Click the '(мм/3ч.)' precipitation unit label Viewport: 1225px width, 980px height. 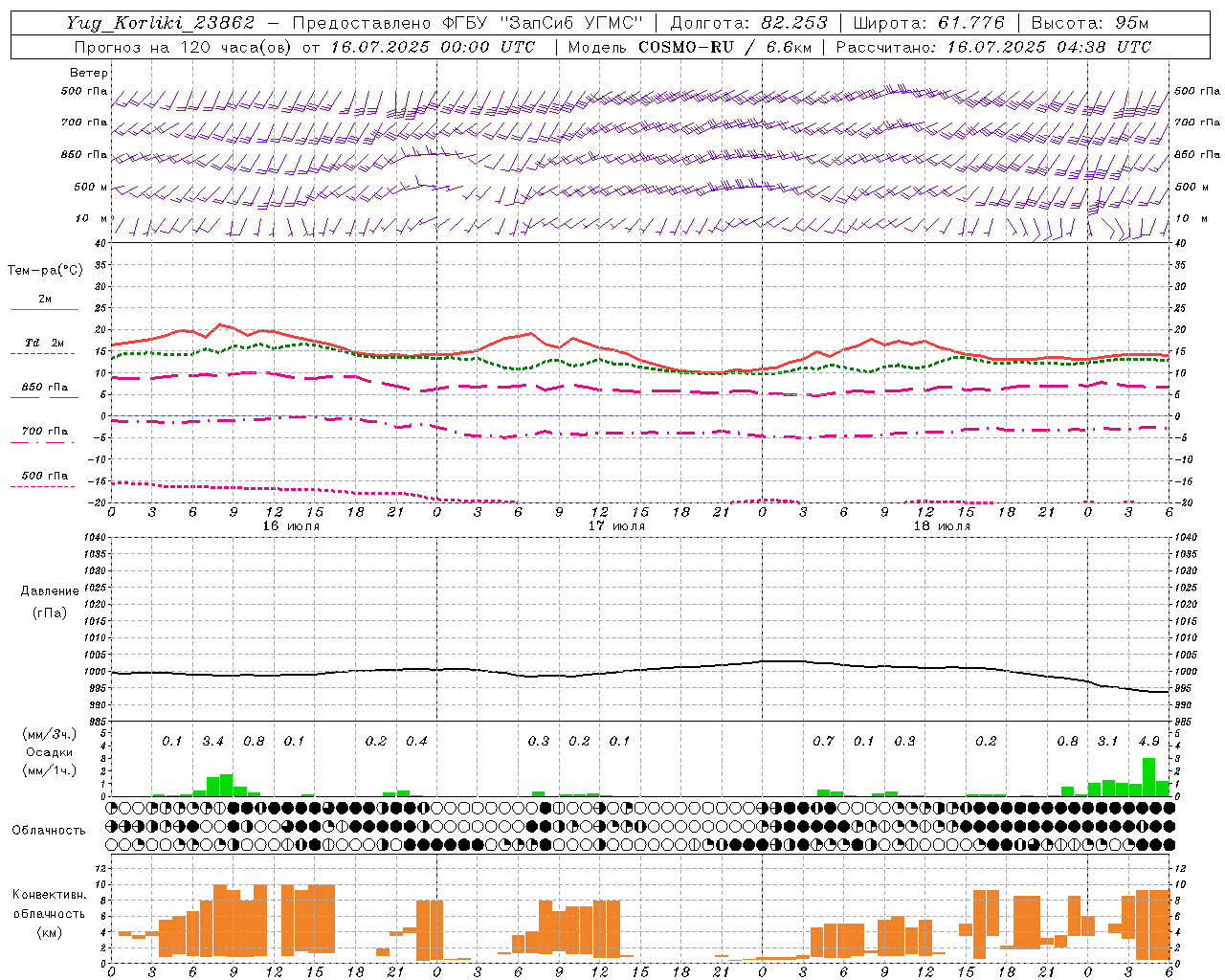click(x=50, y=734)
